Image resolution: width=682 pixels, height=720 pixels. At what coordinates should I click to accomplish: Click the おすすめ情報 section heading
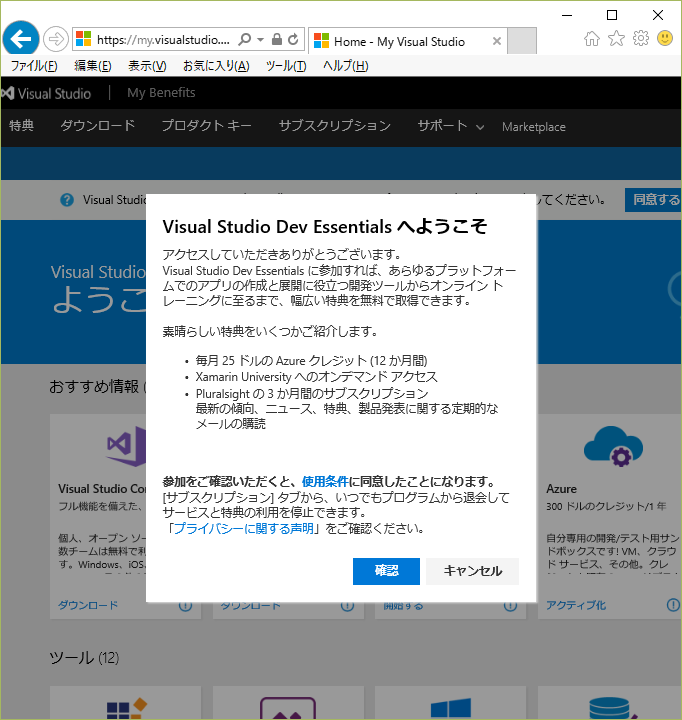click(94, 387)
